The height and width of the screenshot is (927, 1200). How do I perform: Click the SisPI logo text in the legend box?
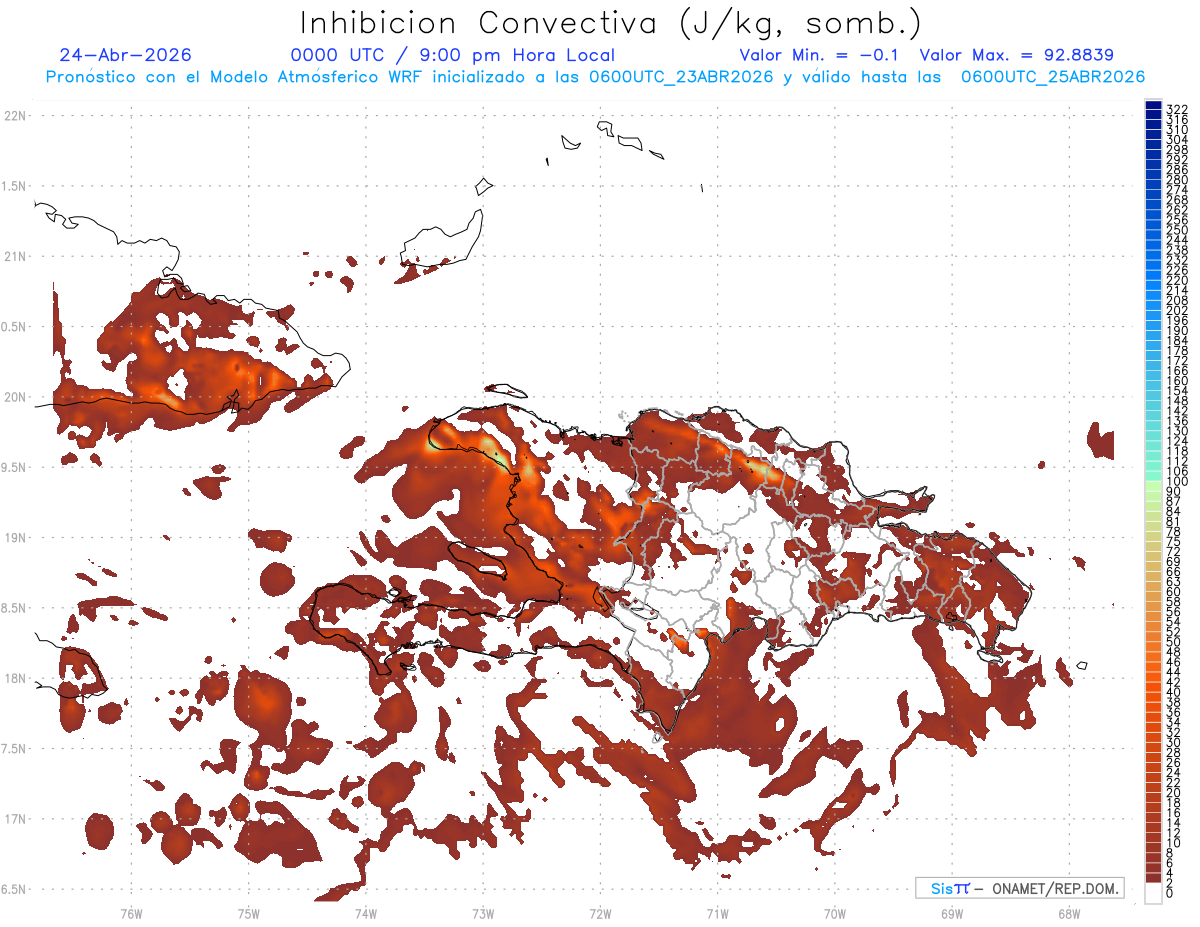point(950,888)
